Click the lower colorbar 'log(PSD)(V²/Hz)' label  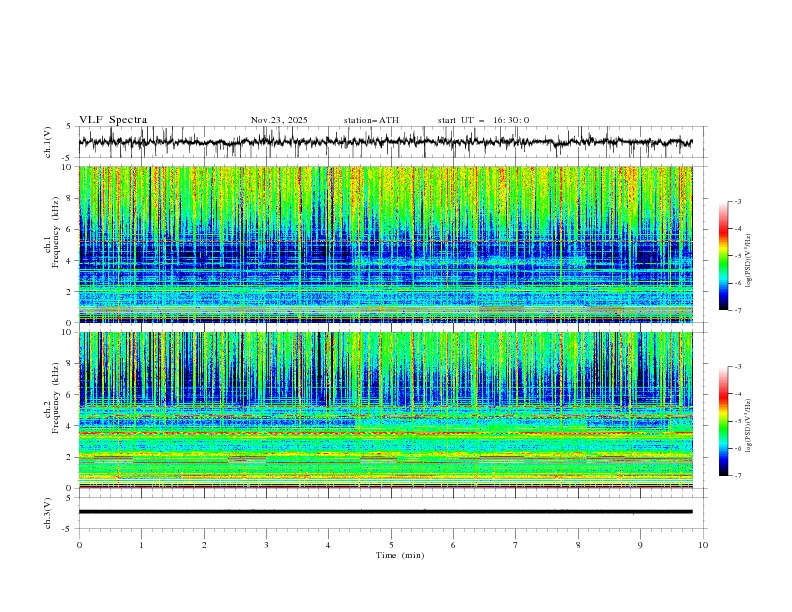749,426
